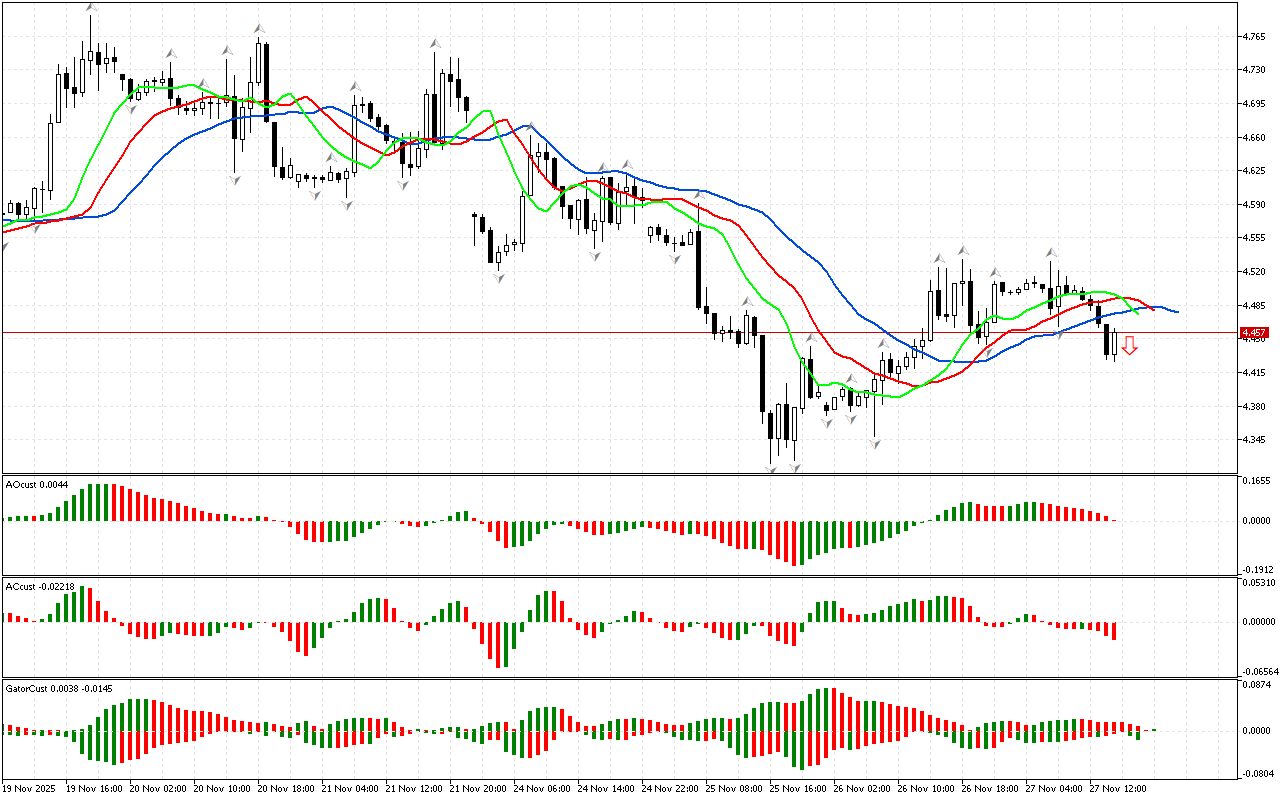Click the red down arrow sell signal
This screenshot has width=1280, height=800.
point(1129,346)
